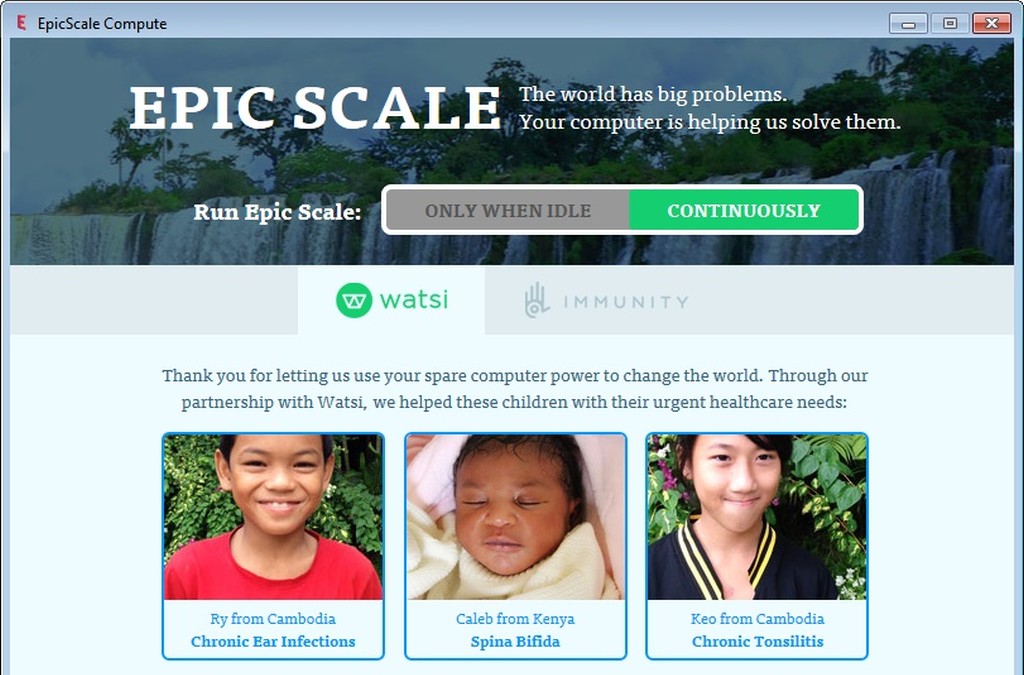Viewport: 1024px width, 675px height.
Task: Open Caleb from Kenya baby photo
Action: [x=515, y=517]
